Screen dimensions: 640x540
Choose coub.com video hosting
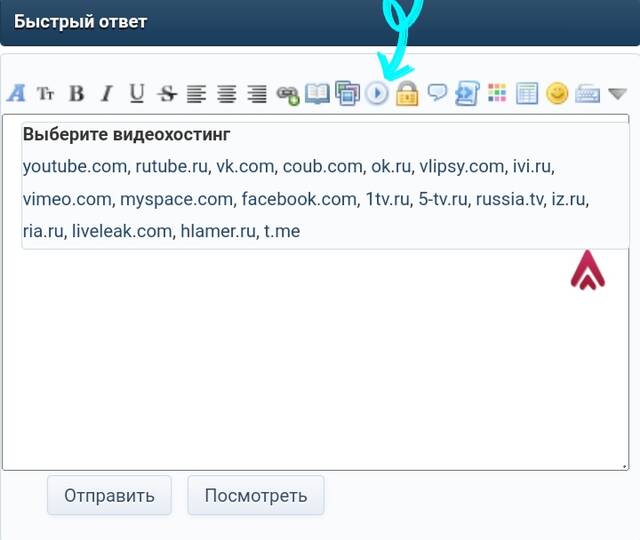pyautogui.click(x=322, y=167)
